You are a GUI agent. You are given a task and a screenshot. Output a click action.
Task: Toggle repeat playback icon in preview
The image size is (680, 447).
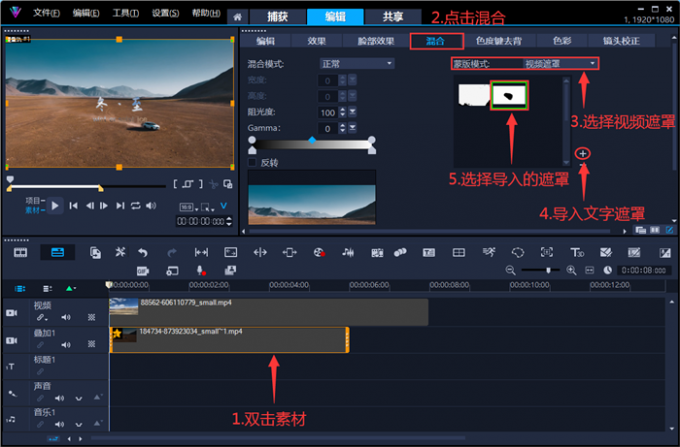136,206
